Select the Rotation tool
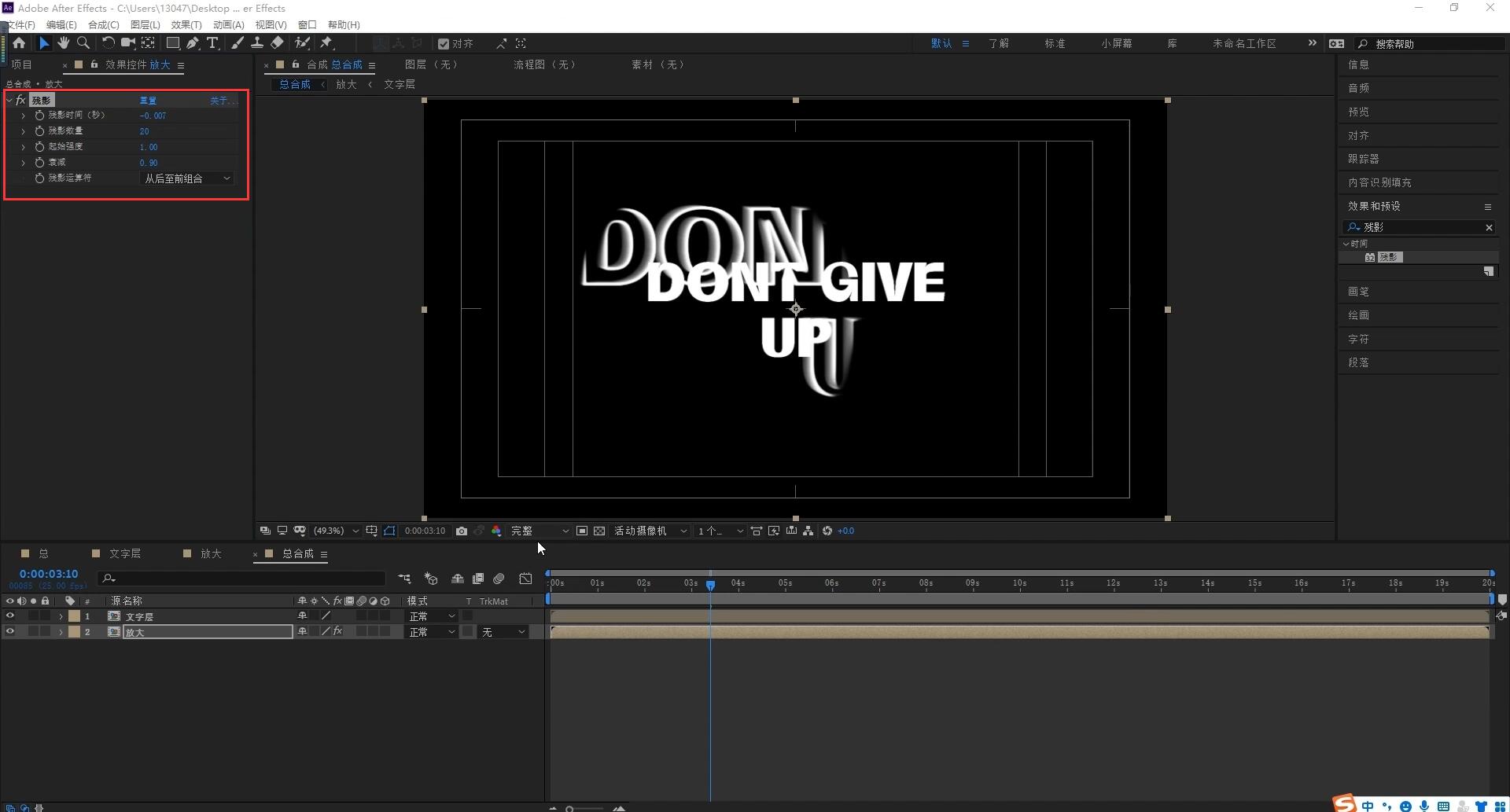Image resolution: width=1510 pixels, height=812 pixels. pyautogui.click(x=108, y=43)
